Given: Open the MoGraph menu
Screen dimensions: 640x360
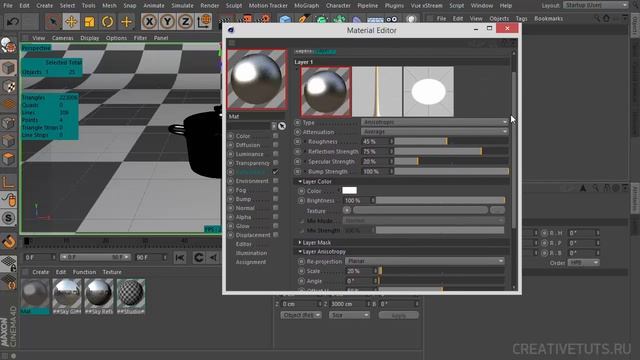Looking at the screenshot, I should point(306,5).
